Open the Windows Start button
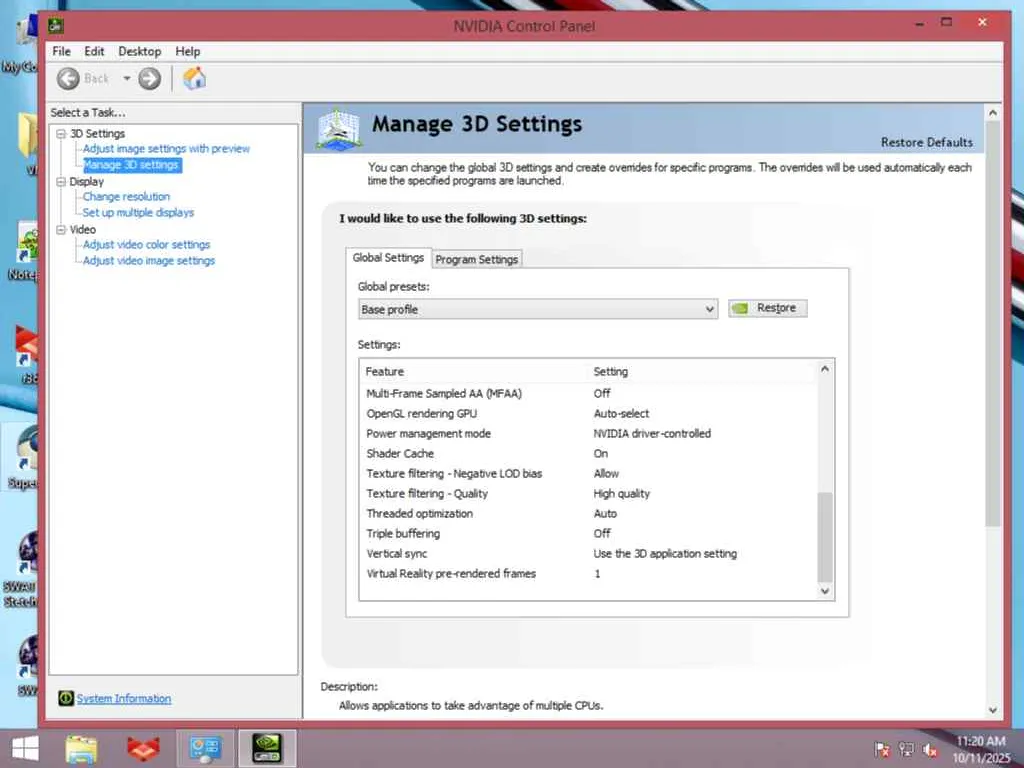Image resolution: width=1024 pixels, height=768 pixels. click(25, 748)
